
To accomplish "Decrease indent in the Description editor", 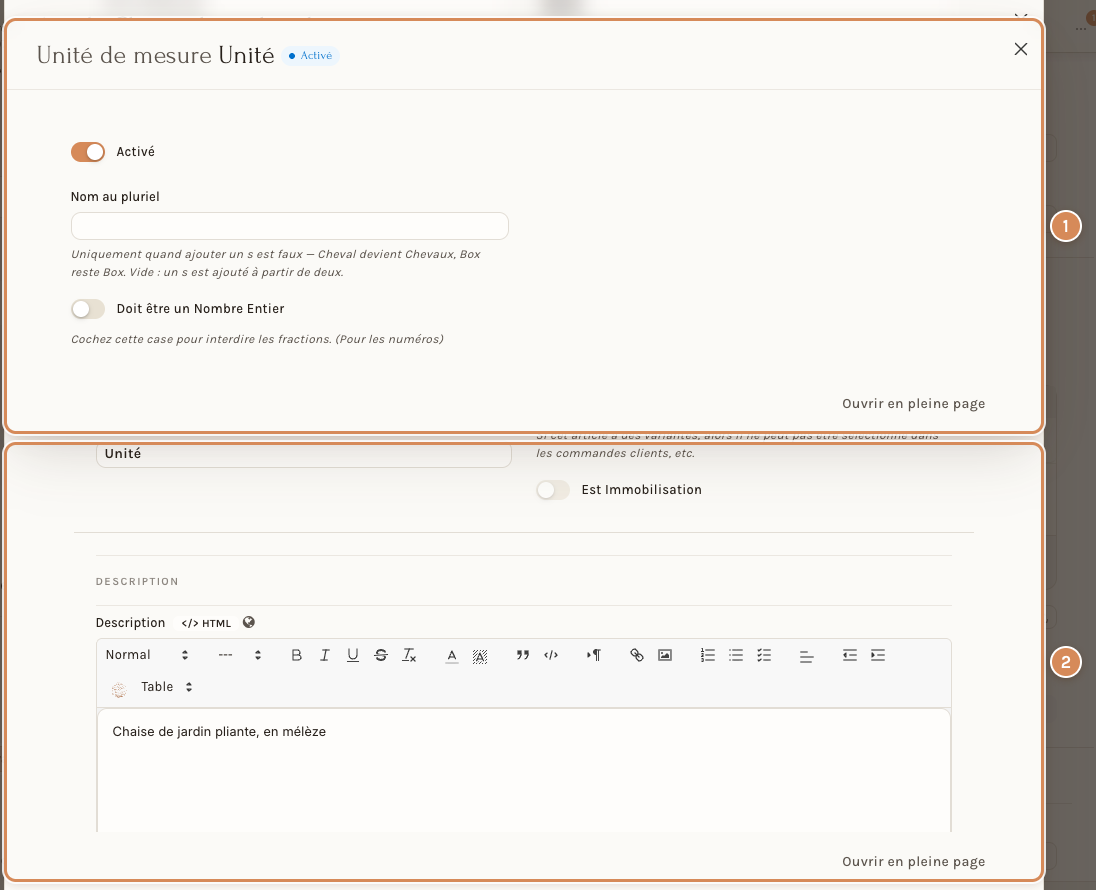I will [849, 655].
